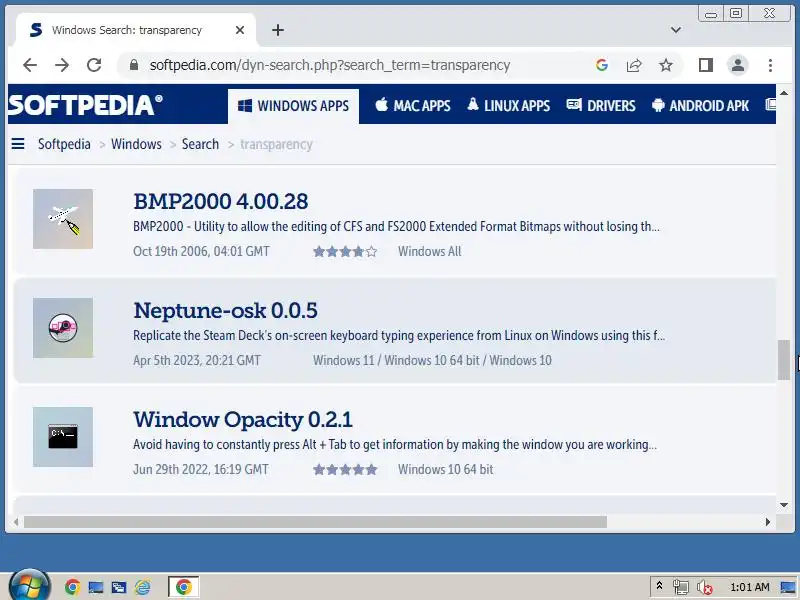Click horizontal scrollbar left arrow
800x600 pixels.
click(16, 522)
